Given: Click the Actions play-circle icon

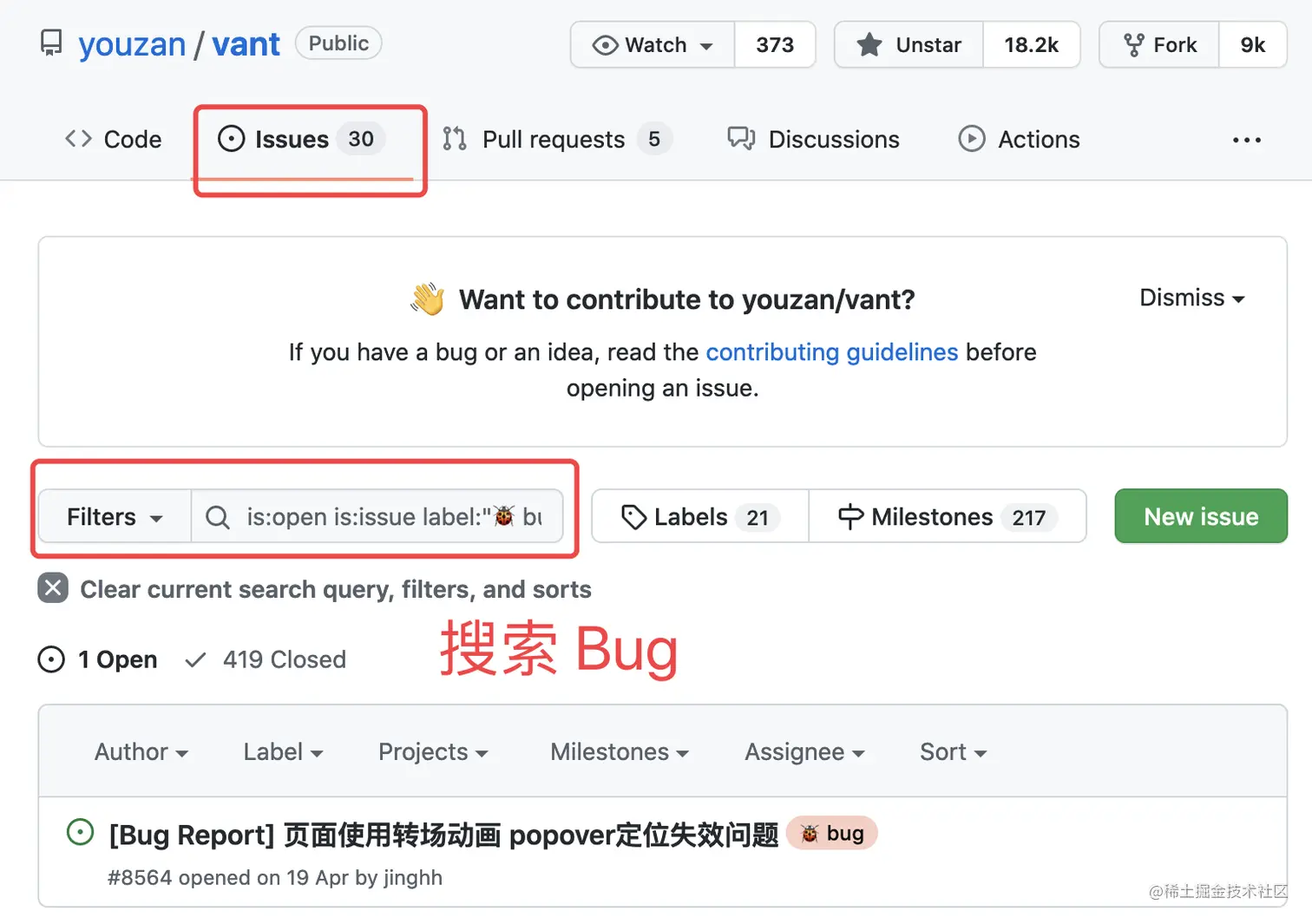Looking at the screenshot, I should coord(972,139).
